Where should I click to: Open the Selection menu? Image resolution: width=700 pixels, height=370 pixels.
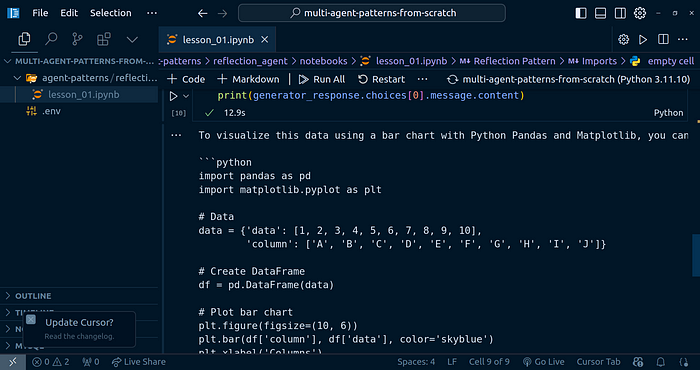111,13
